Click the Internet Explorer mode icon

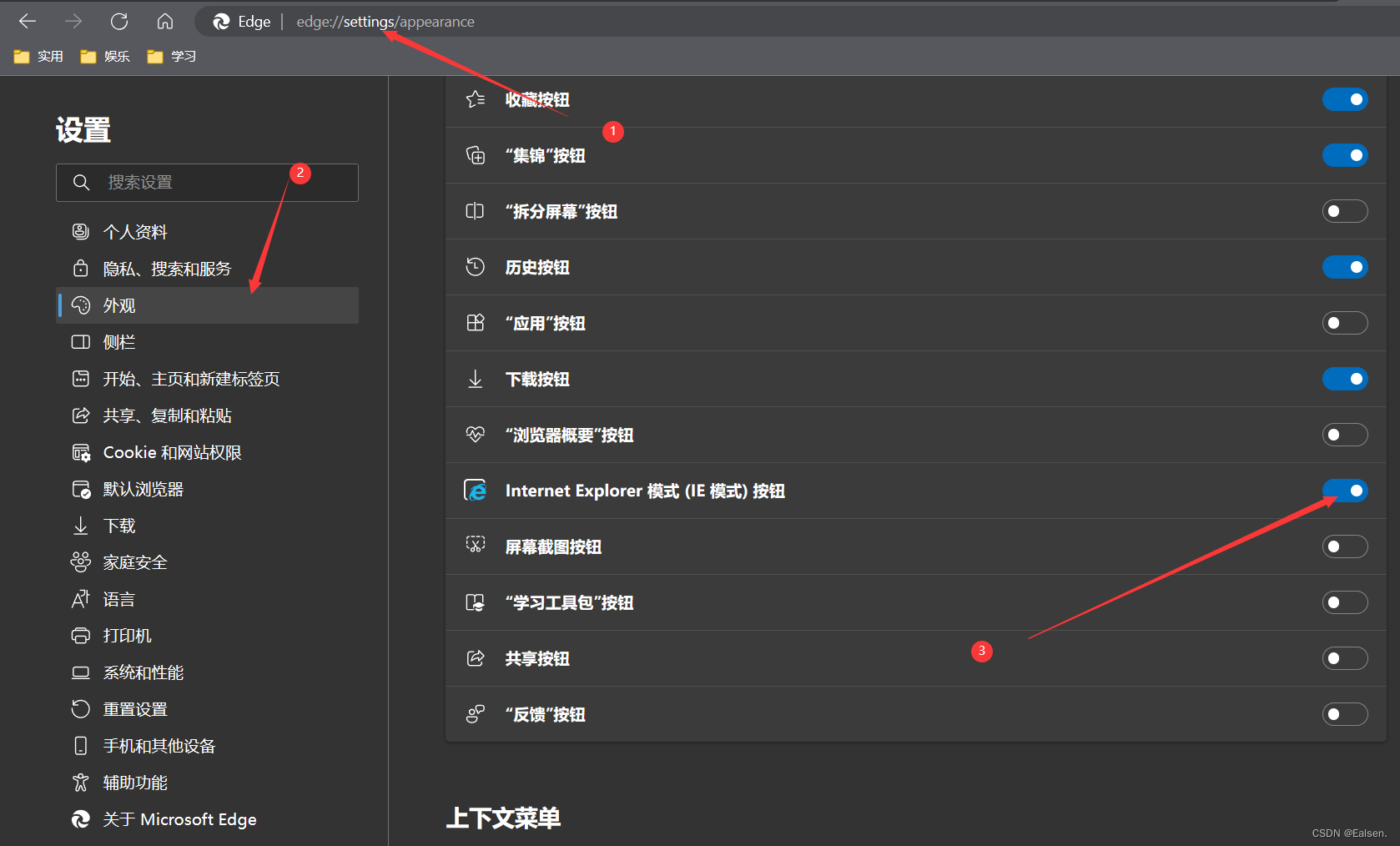(476, 491)
